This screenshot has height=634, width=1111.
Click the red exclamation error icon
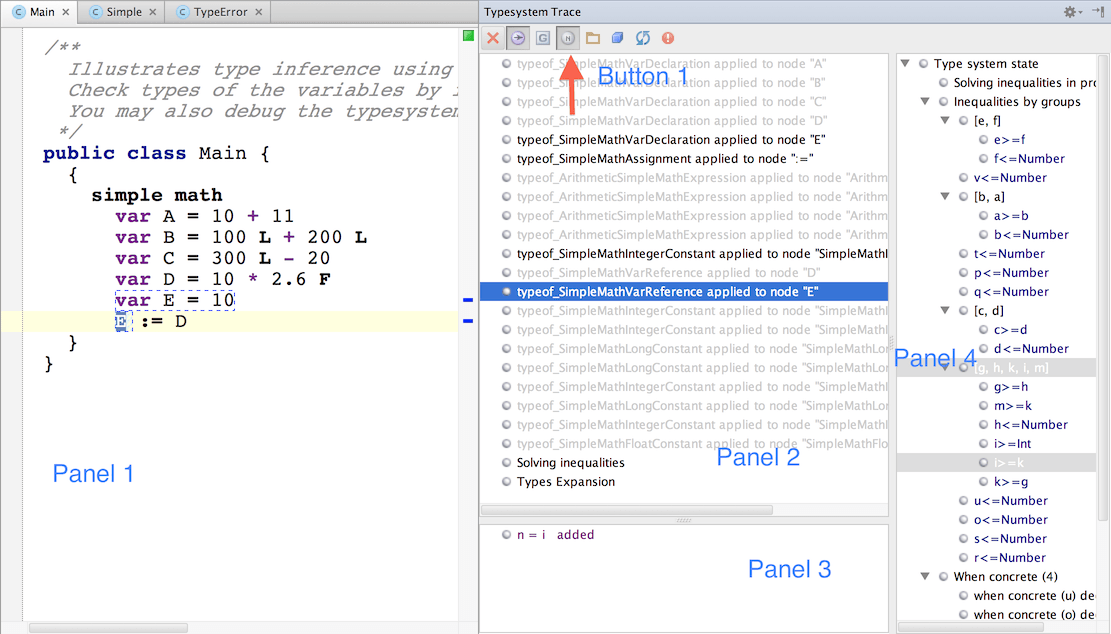pyautogui.click(x=668, y=38)
